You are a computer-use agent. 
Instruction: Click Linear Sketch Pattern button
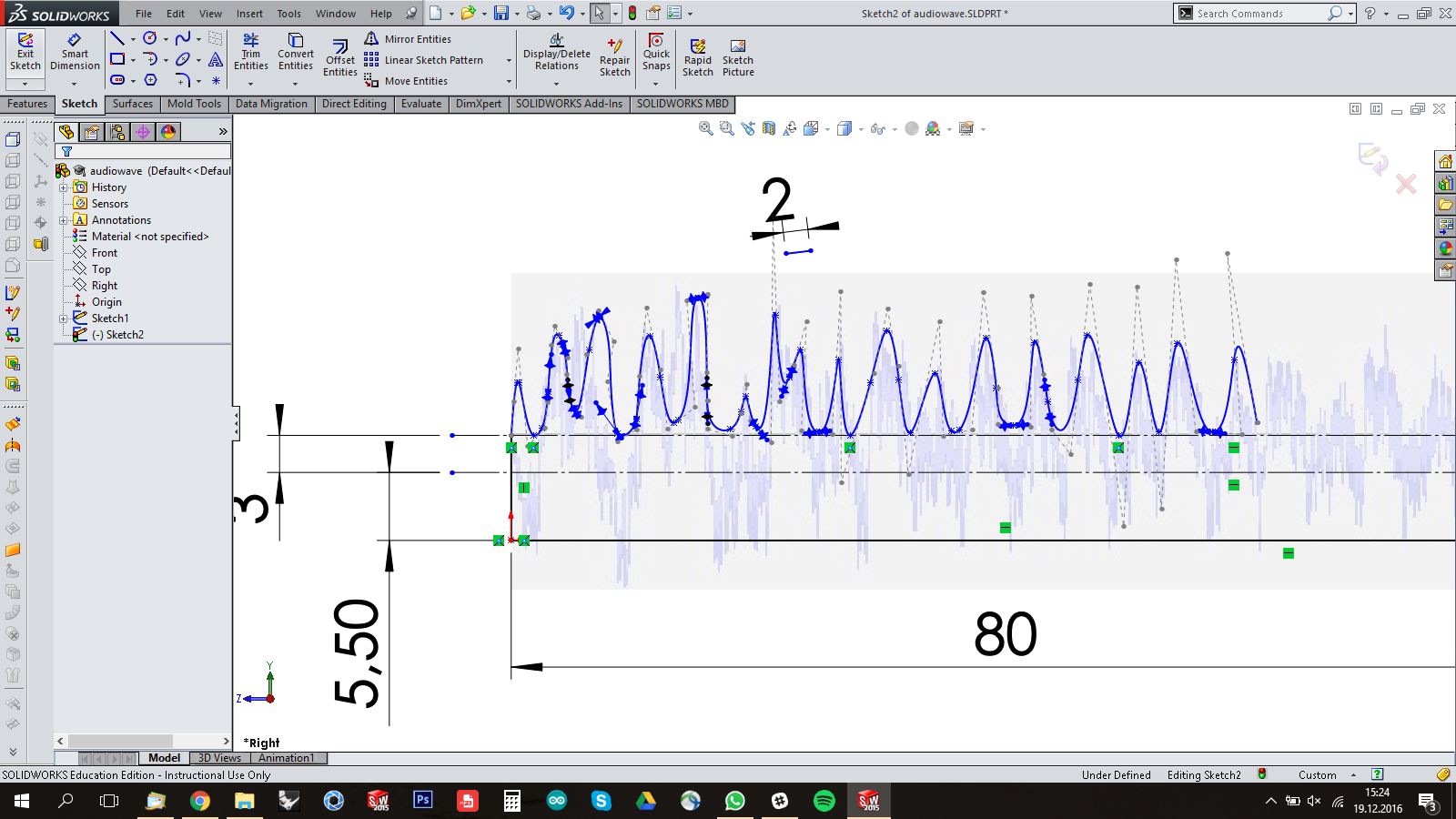424,60
